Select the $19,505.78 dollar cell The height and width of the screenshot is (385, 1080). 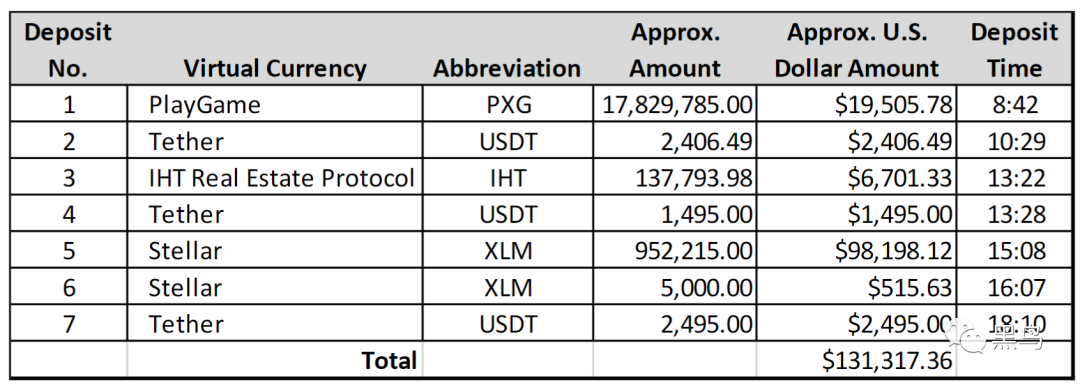pyautogui.click(x=856, y=104)
